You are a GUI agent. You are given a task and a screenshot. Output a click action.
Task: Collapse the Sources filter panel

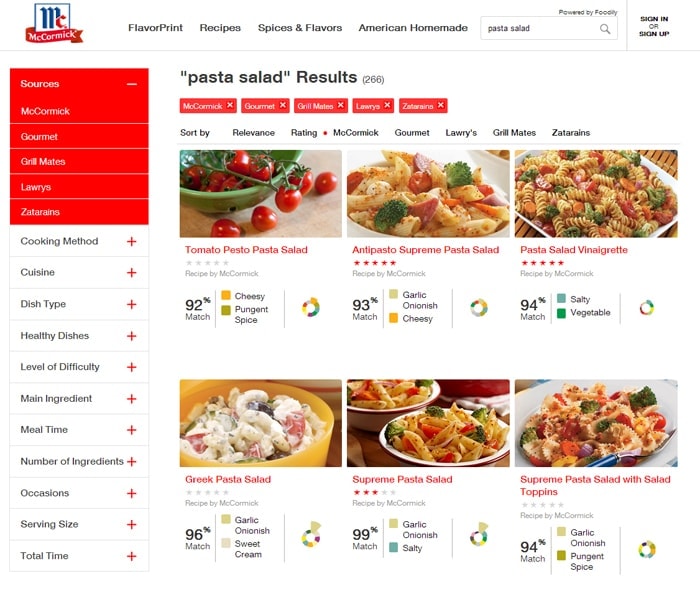(x=132, y=84)
